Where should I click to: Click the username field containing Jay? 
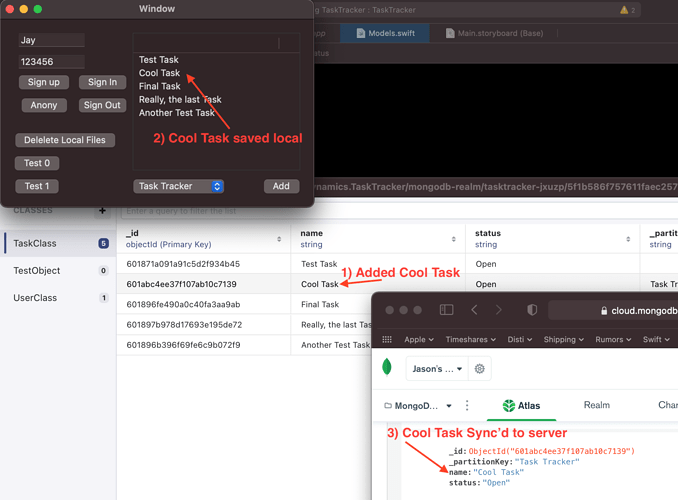click(51, 40)
